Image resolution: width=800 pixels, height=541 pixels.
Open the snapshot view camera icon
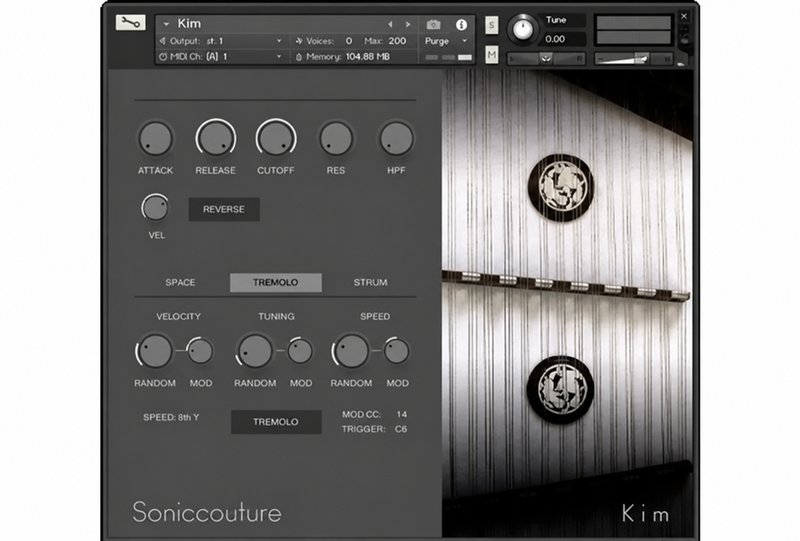tap(433, 24)
